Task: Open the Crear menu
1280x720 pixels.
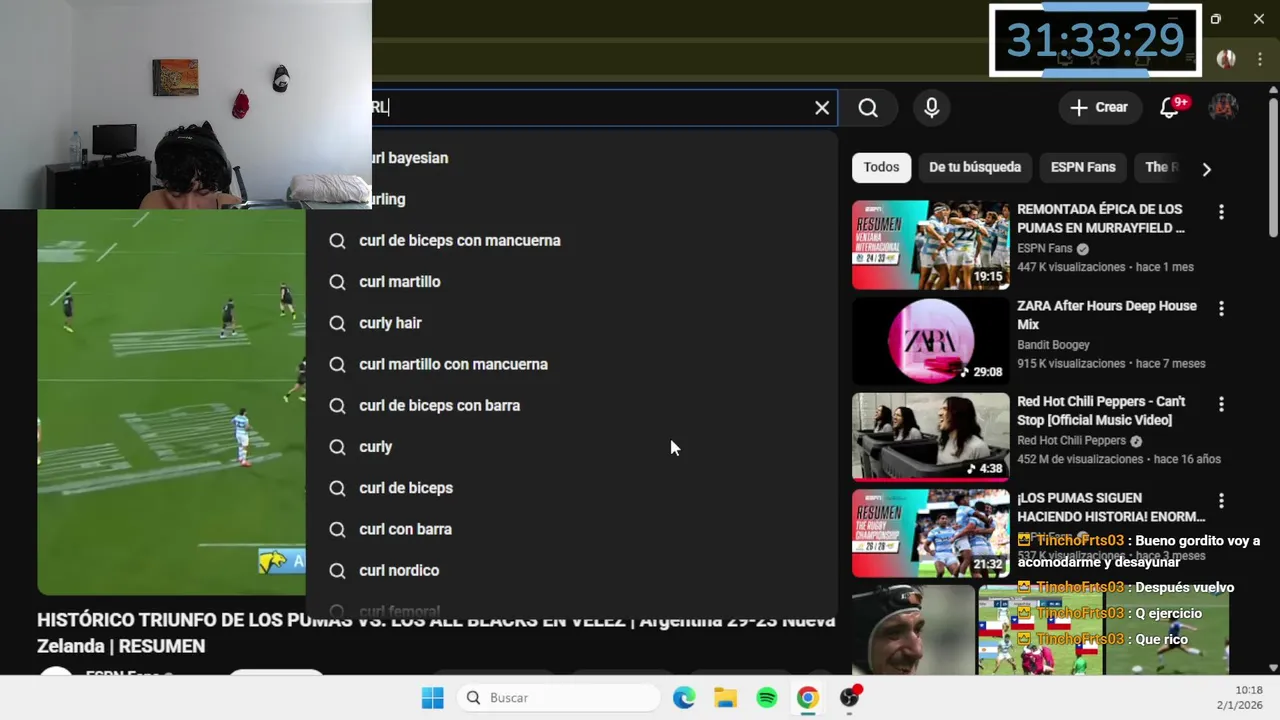Action: 1099,108
